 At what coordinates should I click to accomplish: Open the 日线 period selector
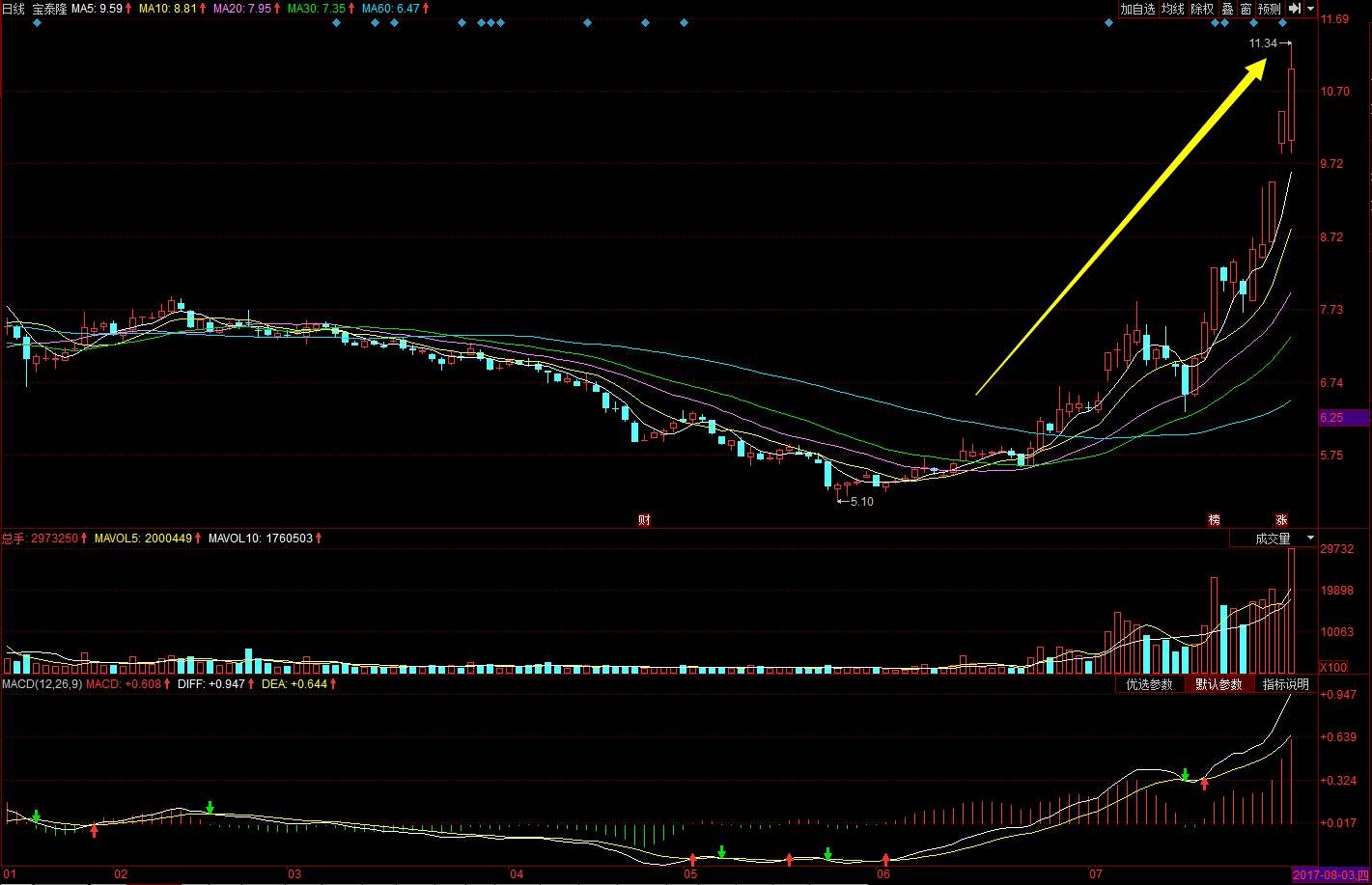pos(14,9)
